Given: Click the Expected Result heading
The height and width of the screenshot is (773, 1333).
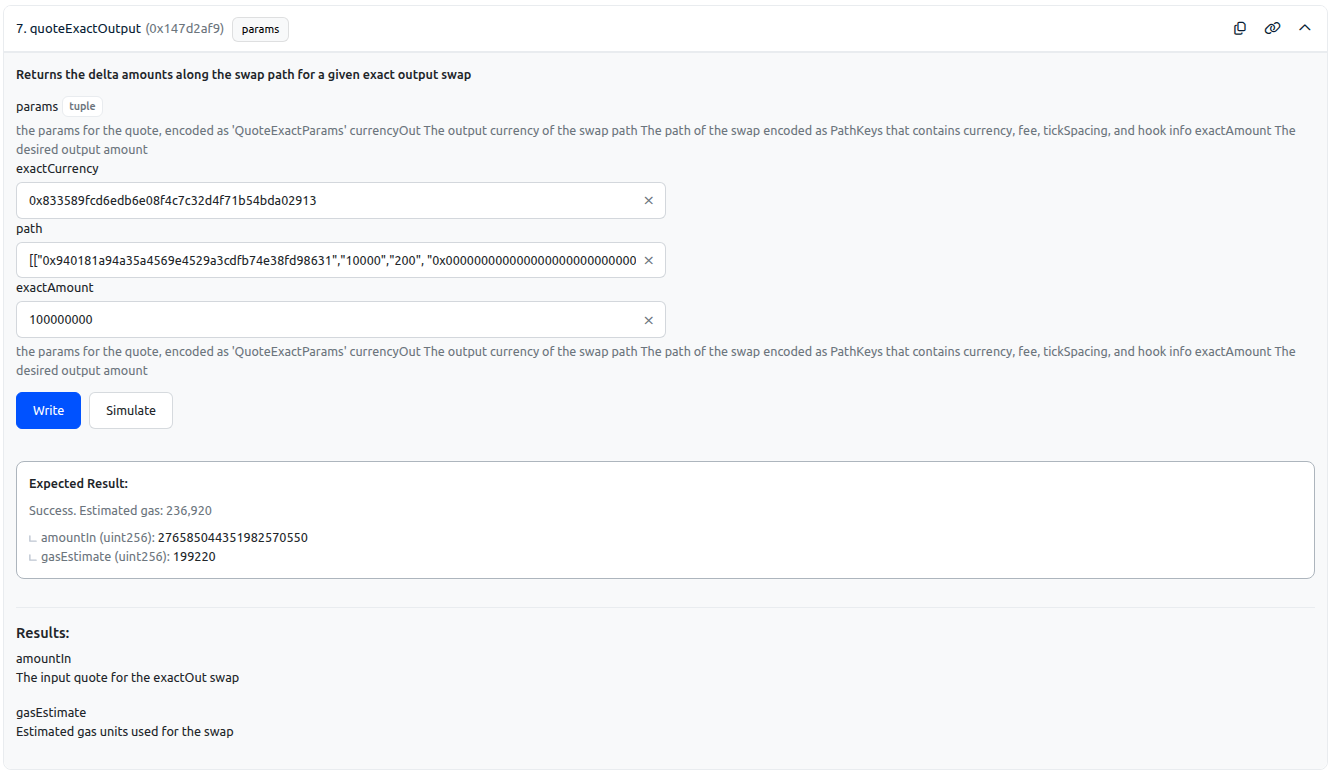Looking at the screenshot, I should 78,484.
